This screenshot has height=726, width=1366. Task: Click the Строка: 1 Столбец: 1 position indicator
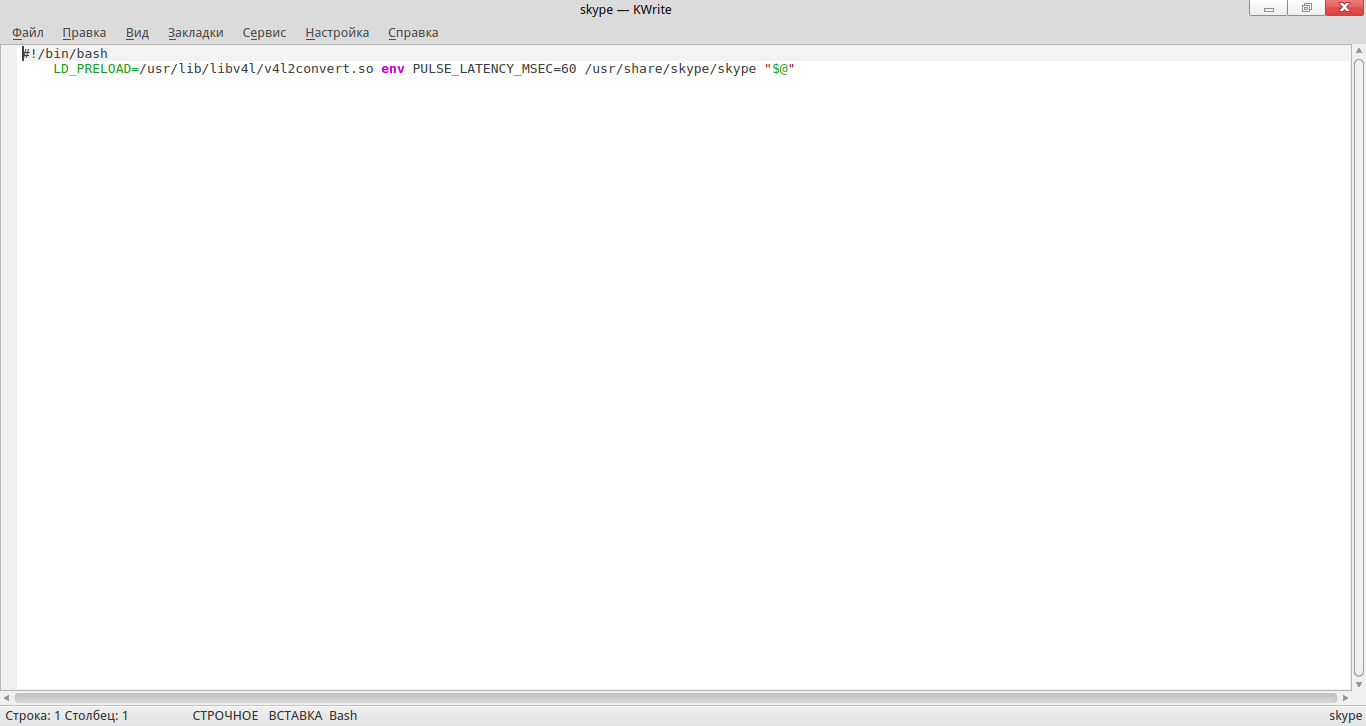66,716
